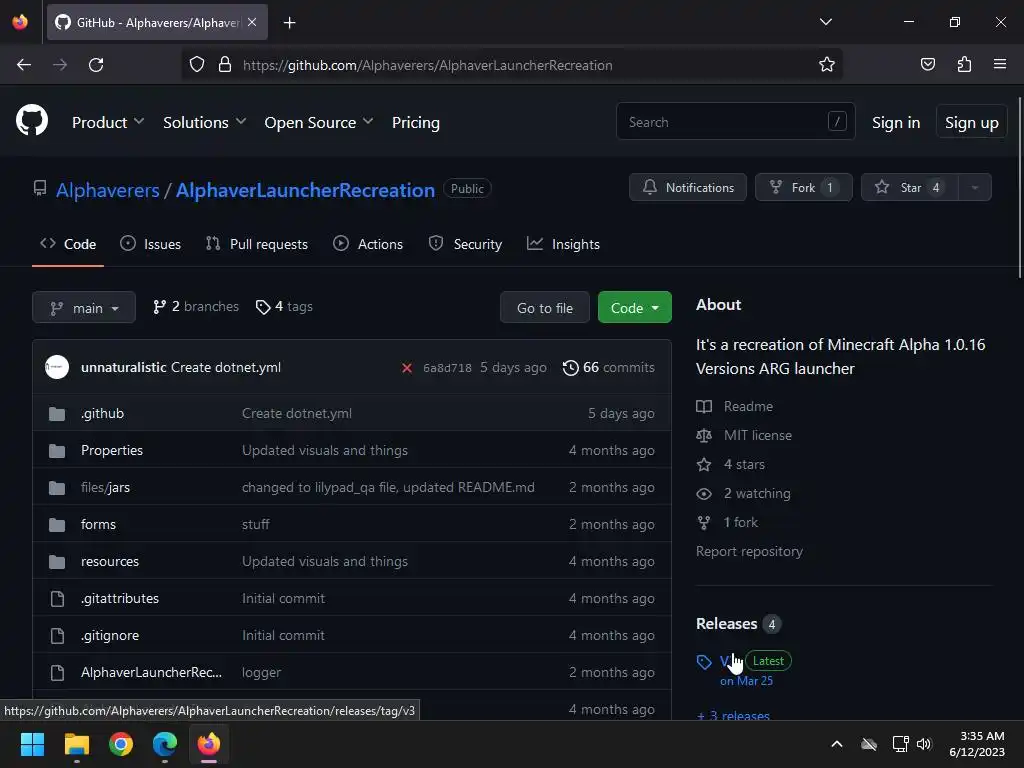The width and height of the screenshot is (1024, 768).
Task: Click the Go to file button
Action: (545, 308)
